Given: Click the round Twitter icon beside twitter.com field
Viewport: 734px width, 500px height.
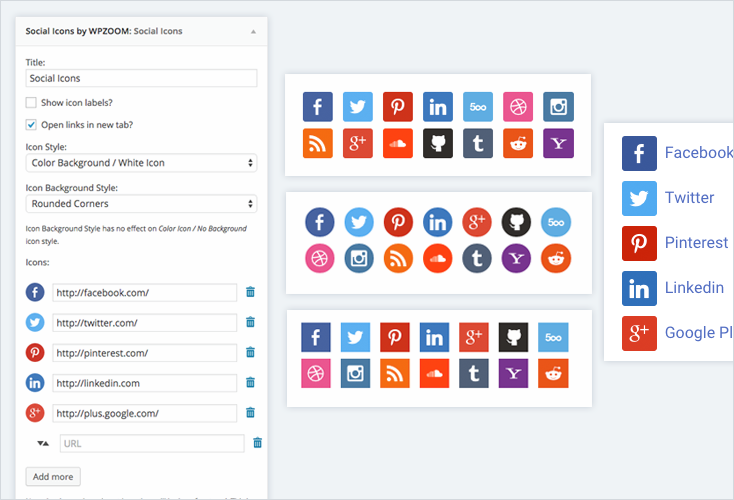Looking at the screenshot, I should point(35,323).
